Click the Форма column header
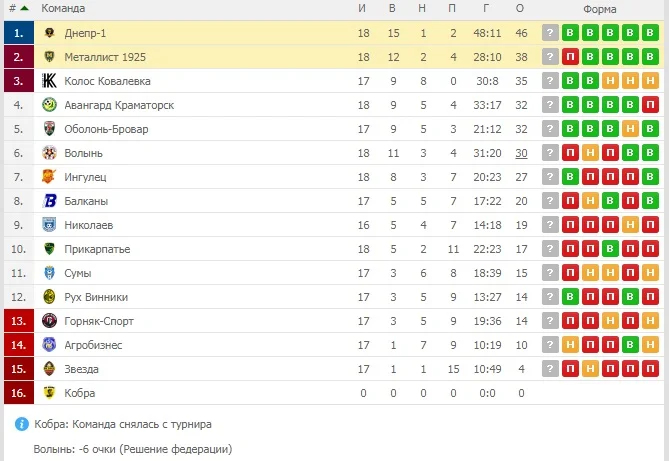This screenshot has height=461, width=669. 600,8
